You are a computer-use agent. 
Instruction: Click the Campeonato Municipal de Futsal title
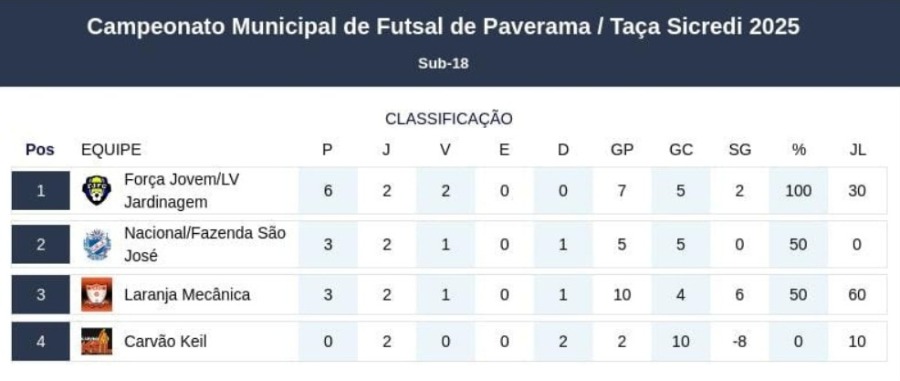click(443, 27)
